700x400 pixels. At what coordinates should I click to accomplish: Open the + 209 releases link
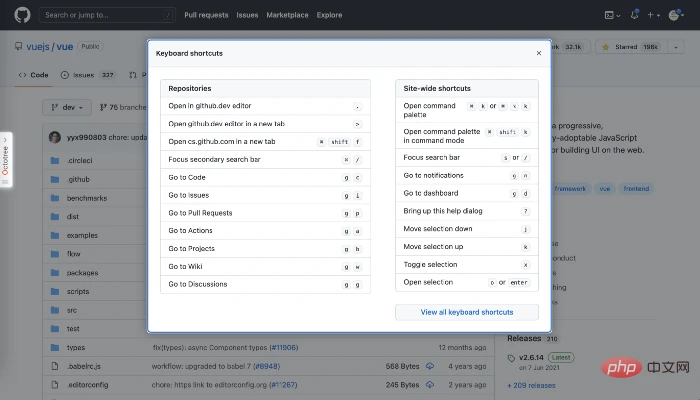pos(535,384)
